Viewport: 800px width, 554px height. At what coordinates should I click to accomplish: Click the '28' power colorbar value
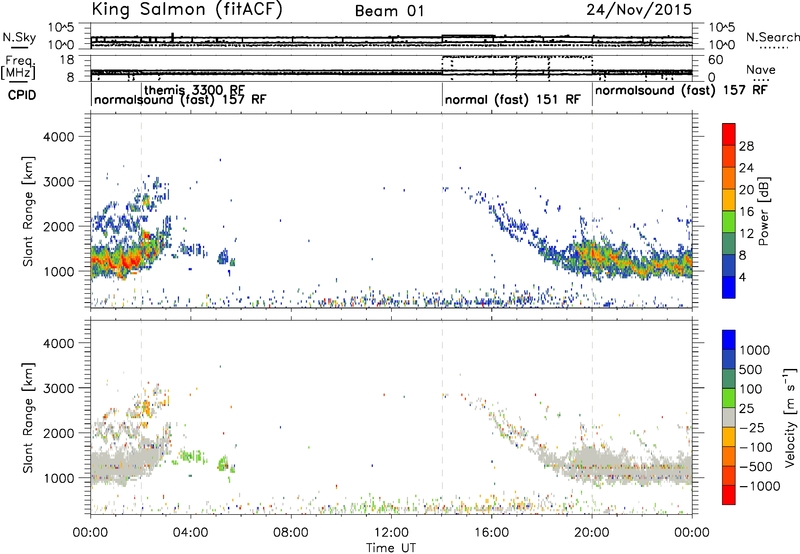(x=746, y=146)
